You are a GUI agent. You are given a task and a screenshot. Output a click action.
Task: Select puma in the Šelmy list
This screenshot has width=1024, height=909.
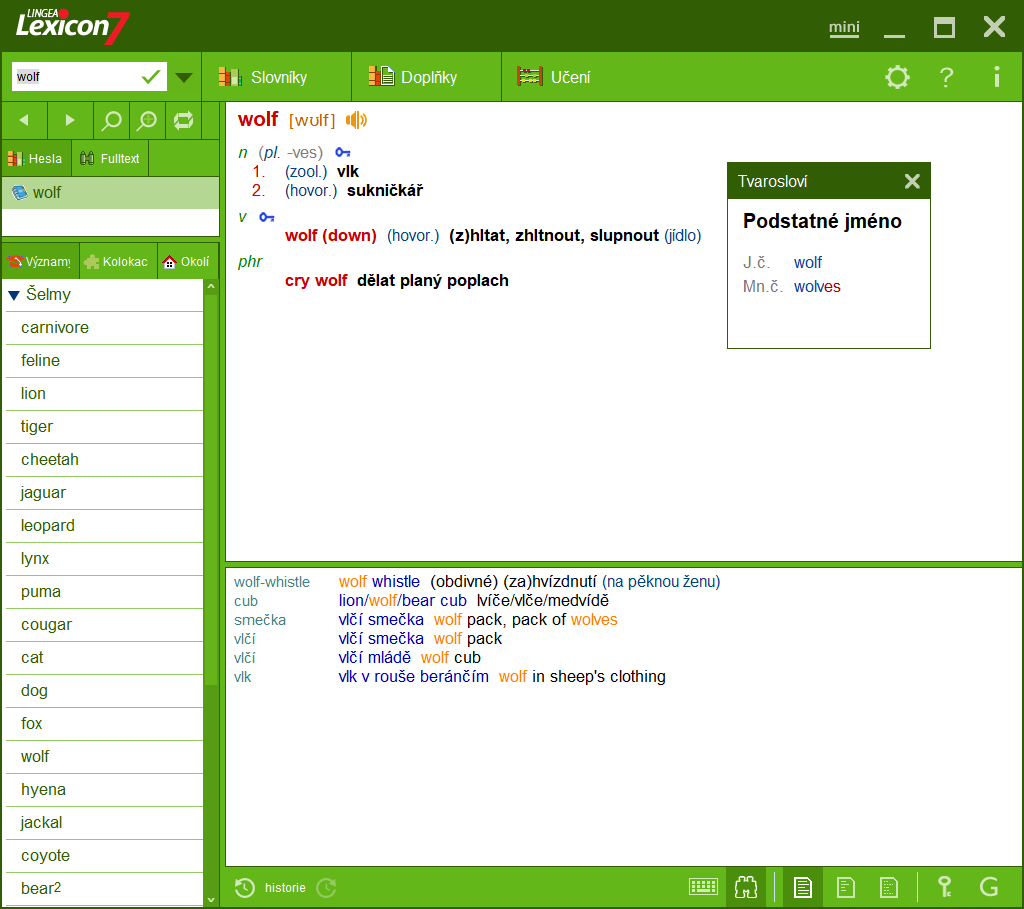(104, 592)
